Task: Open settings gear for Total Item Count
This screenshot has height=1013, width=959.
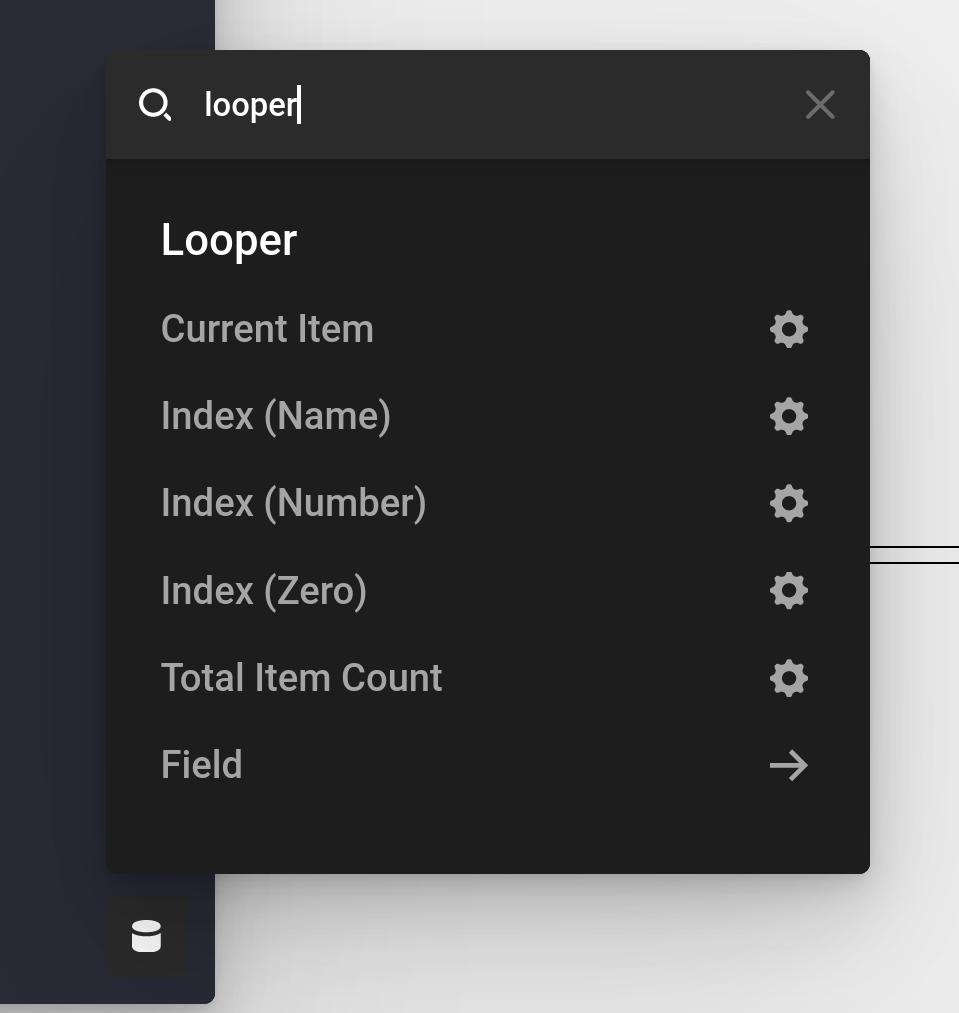Action: pos(788,678)
